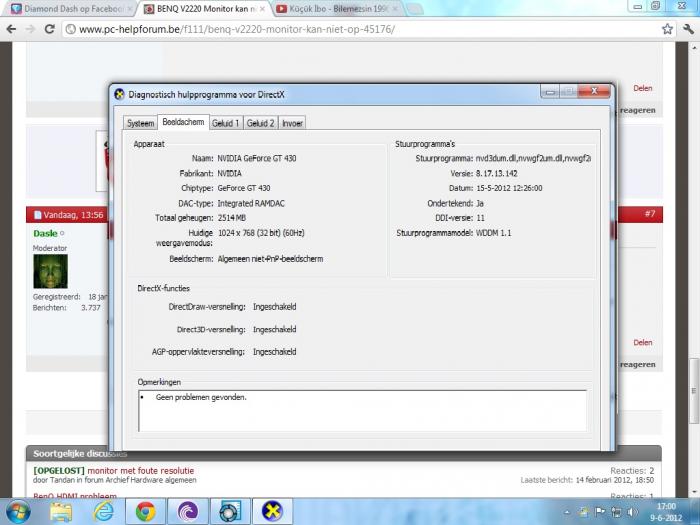Switch to Google Chrome in the taskbar
This screenshot has height=525, width=700.
coord(146,512)
